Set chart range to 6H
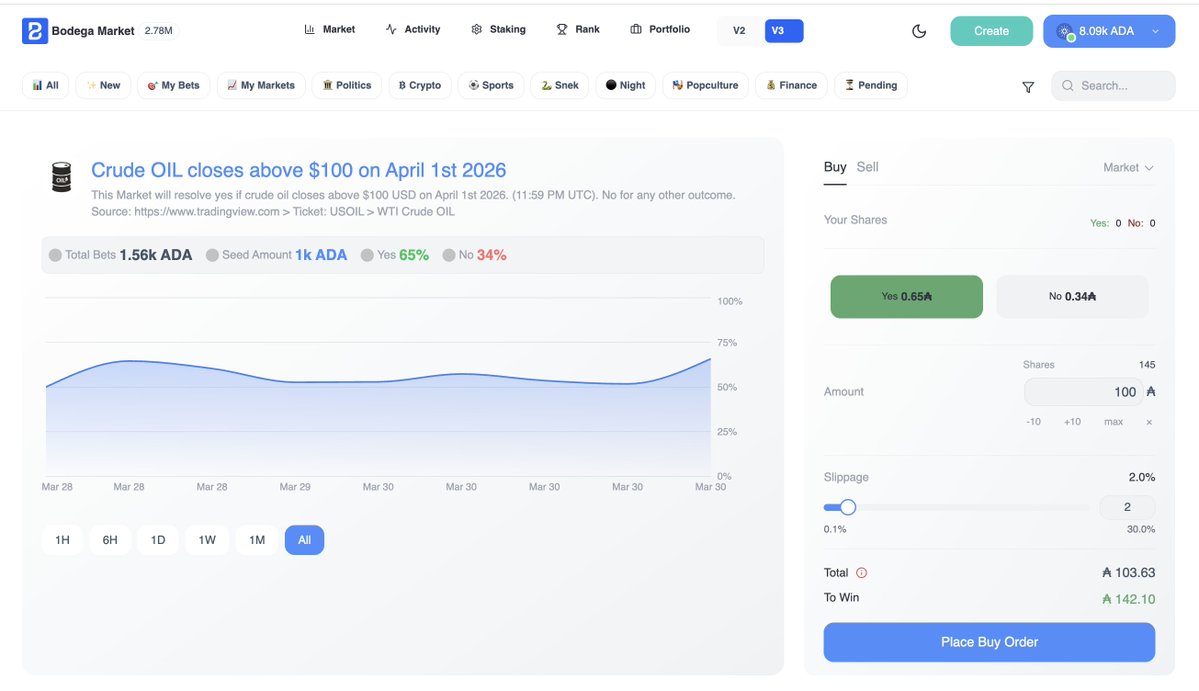This screenshot has width=1199, height=691. [110, 540]
